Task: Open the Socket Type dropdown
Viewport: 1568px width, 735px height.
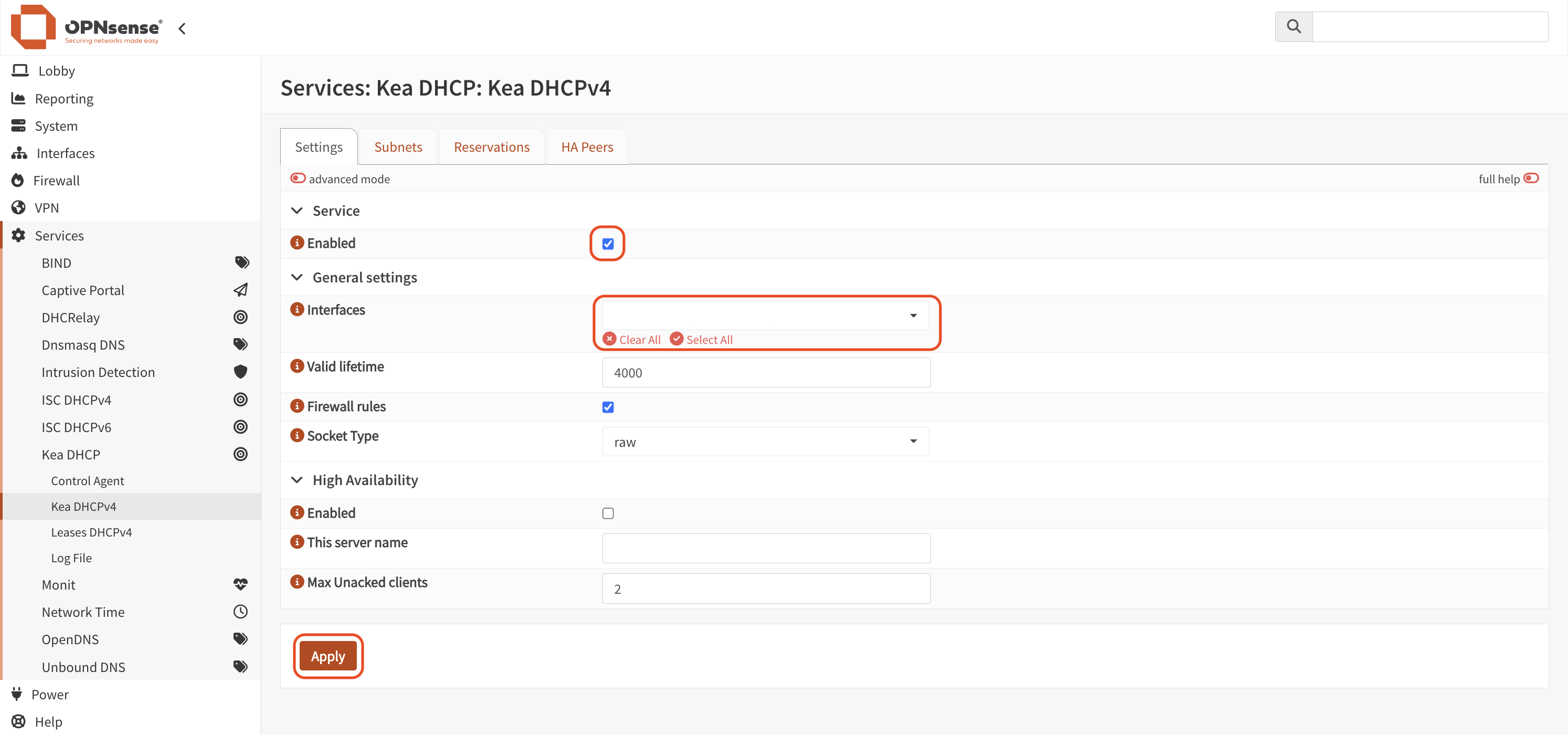Action: (x=765, y=442)
